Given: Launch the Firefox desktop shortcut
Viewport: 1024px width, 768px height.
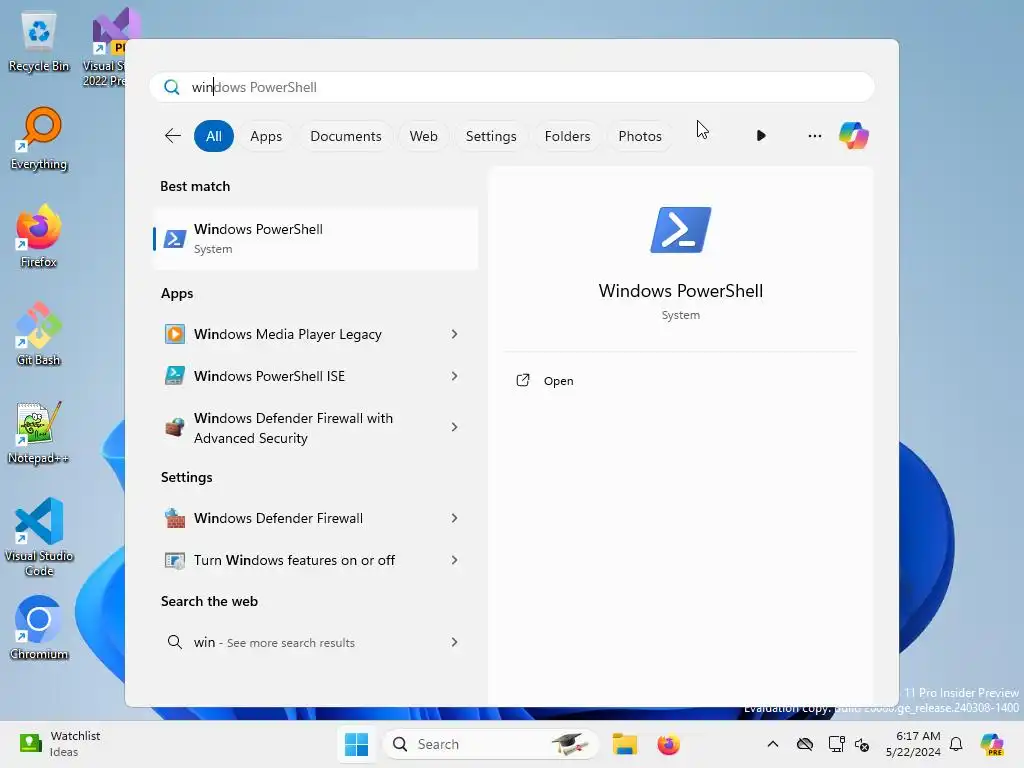Looking at the screenshot, I should (39, 236).
